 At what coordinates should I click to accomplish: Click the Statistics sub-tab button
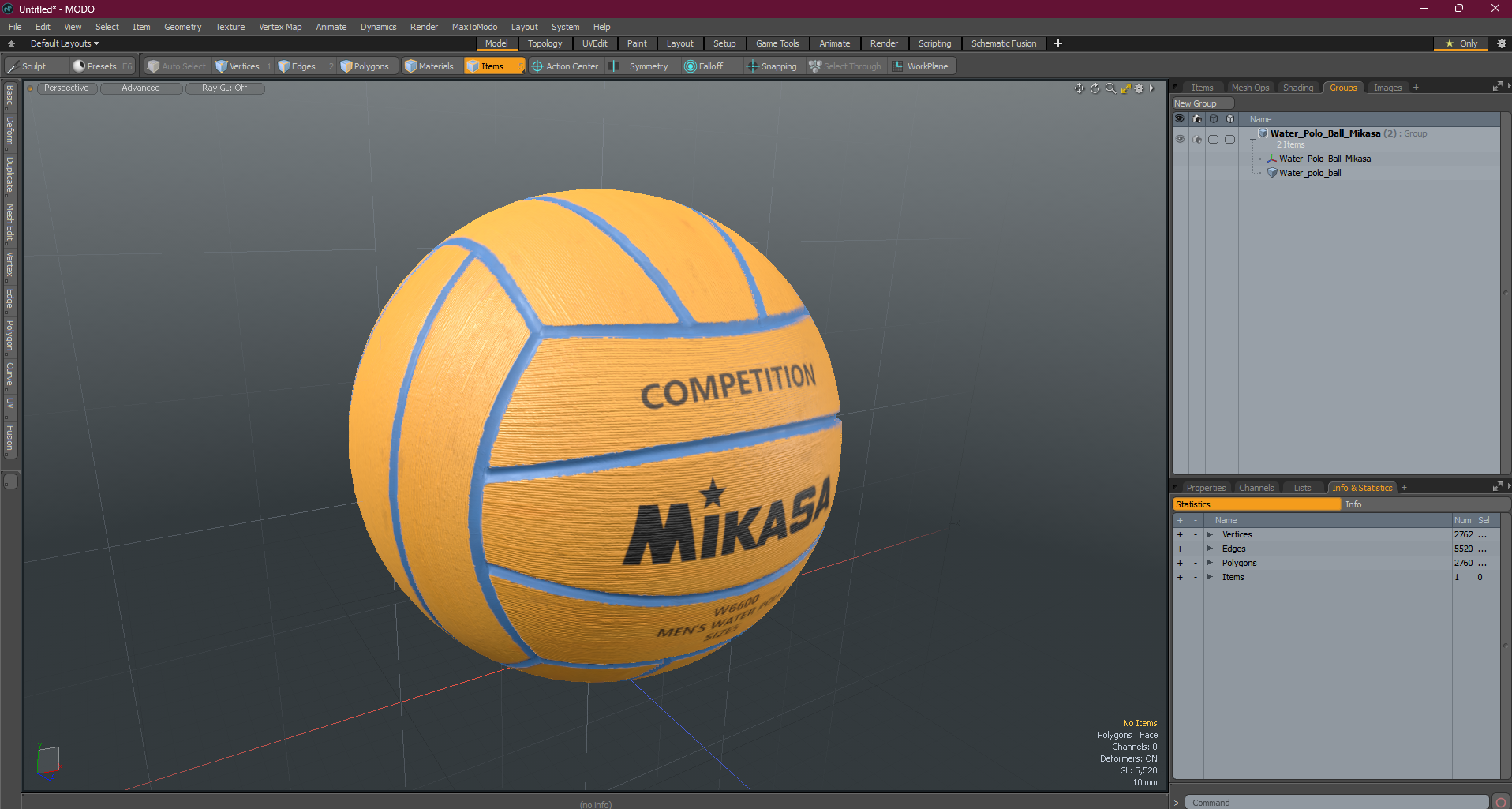(x=1256, y=504)
